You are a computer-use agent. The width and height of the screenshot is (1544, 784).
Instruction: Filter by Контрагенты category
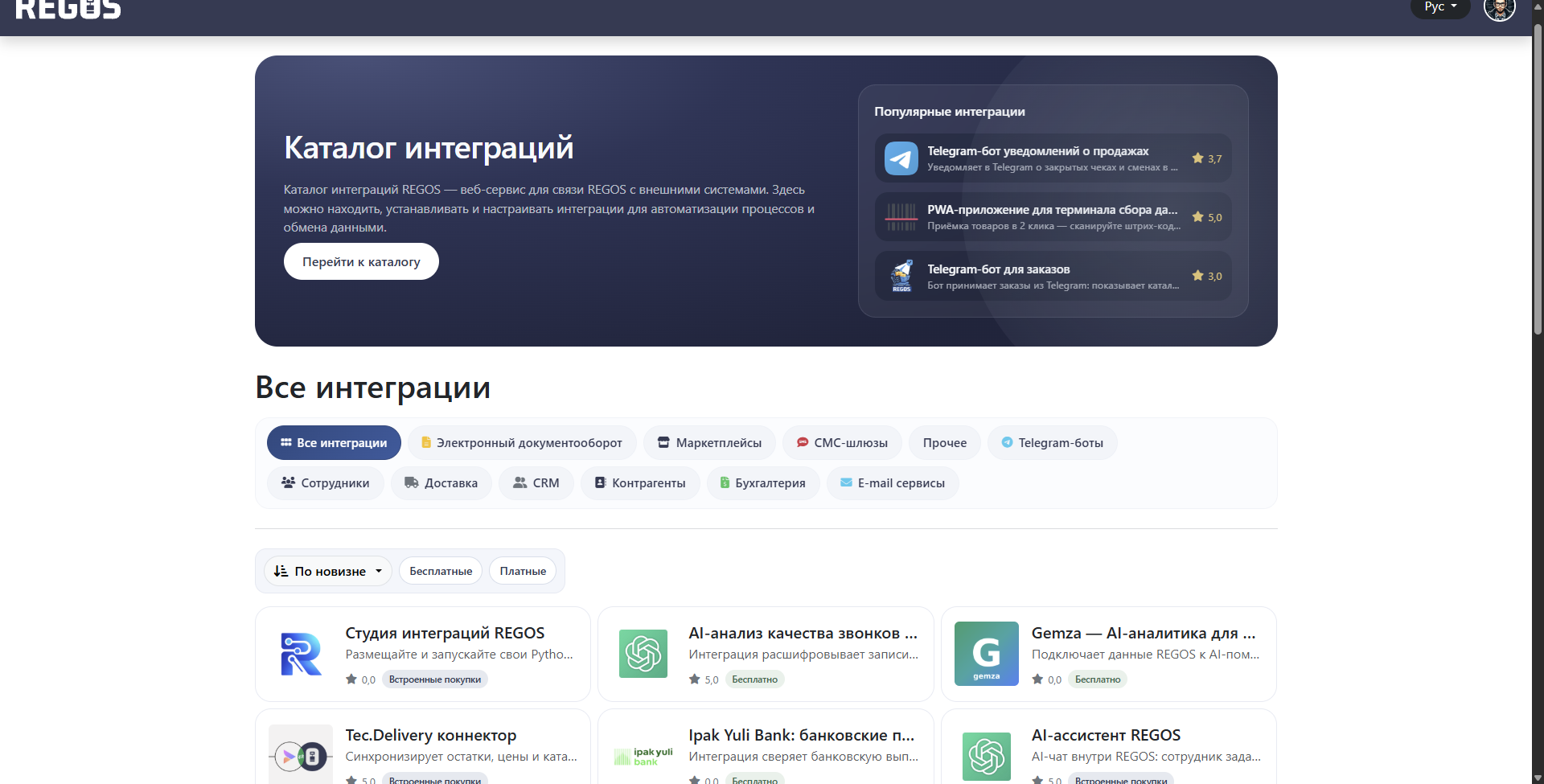coord(640,482)
